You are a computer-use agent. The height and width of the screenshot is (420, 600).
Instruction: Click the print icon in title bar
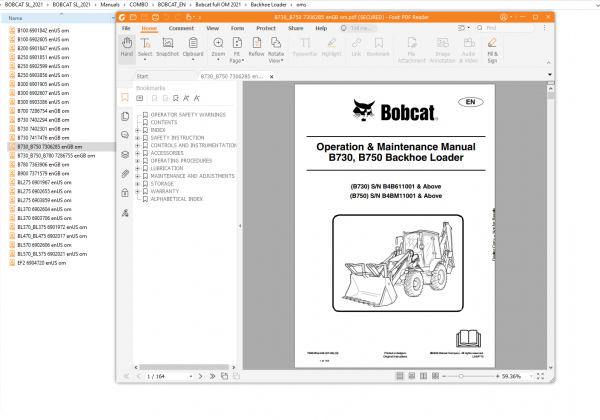click(x=155, y=17)
